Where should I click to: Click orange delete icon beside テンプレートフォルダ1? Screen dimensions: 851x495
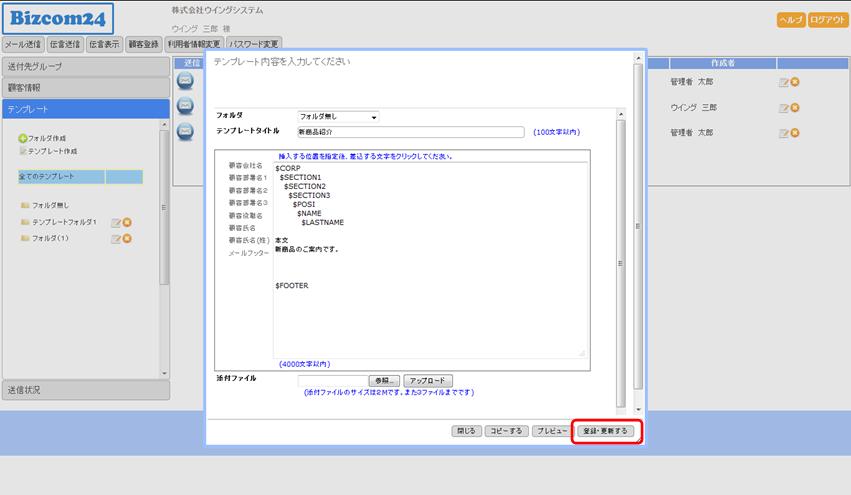click(x=127, y=222)
